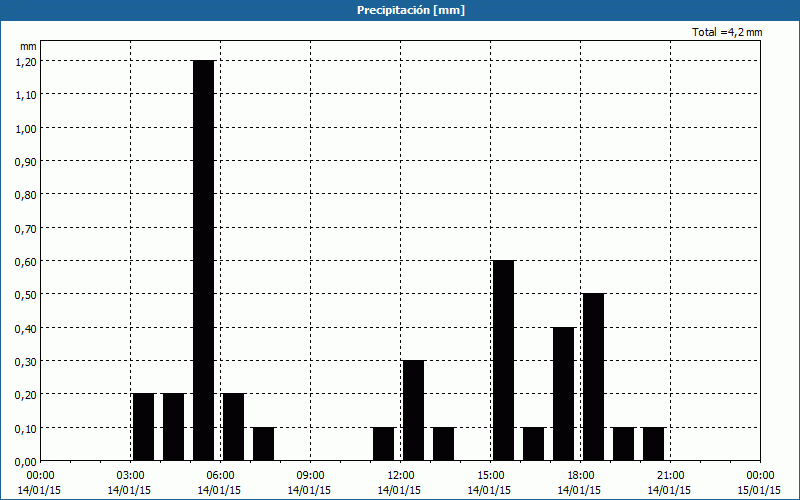
Task: Click the tallest bar reaching 1,20 mm
Action: pyautogui.click(x=204, y=260)
